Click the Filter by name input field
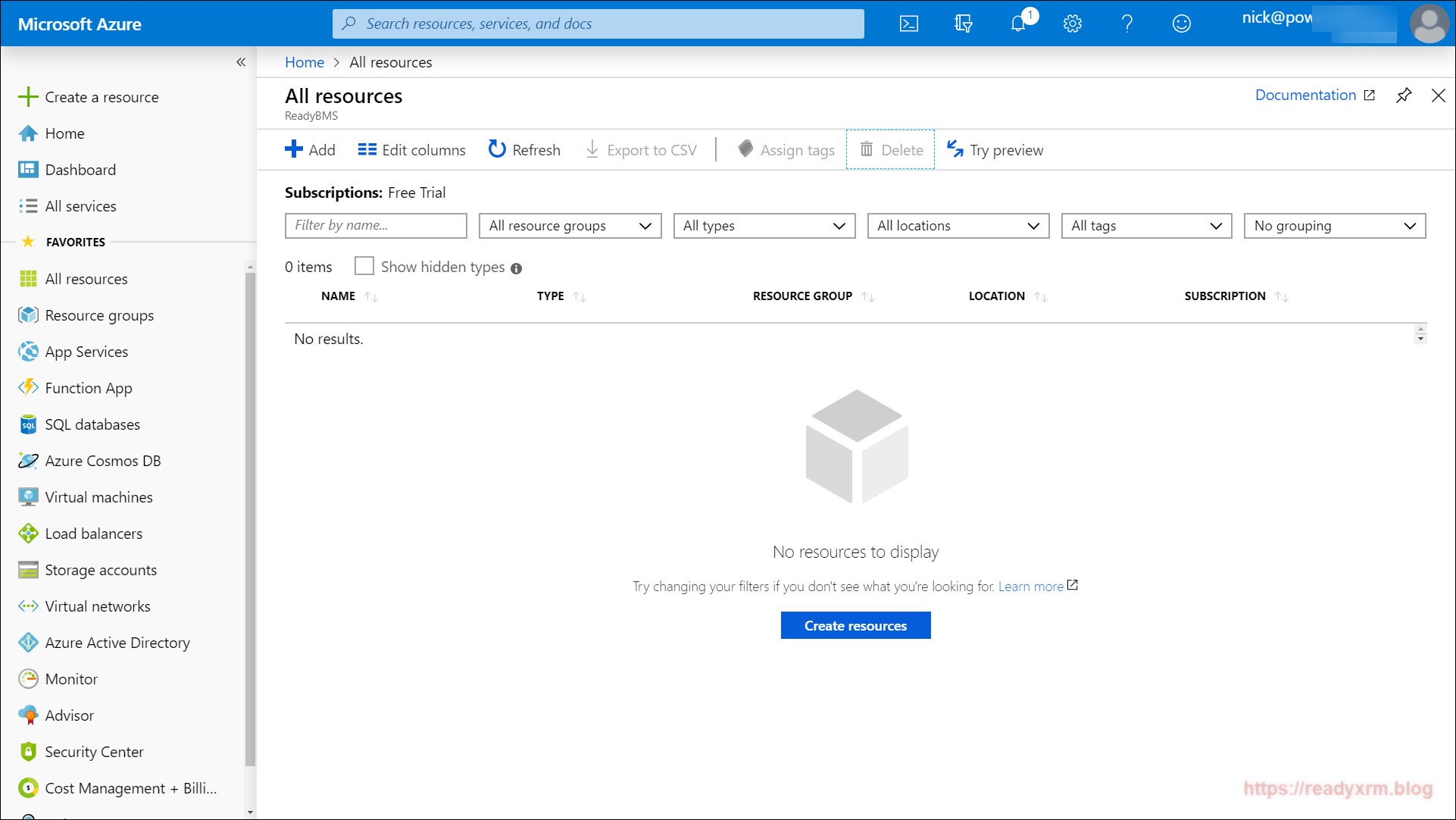 (x=376, y=226)
